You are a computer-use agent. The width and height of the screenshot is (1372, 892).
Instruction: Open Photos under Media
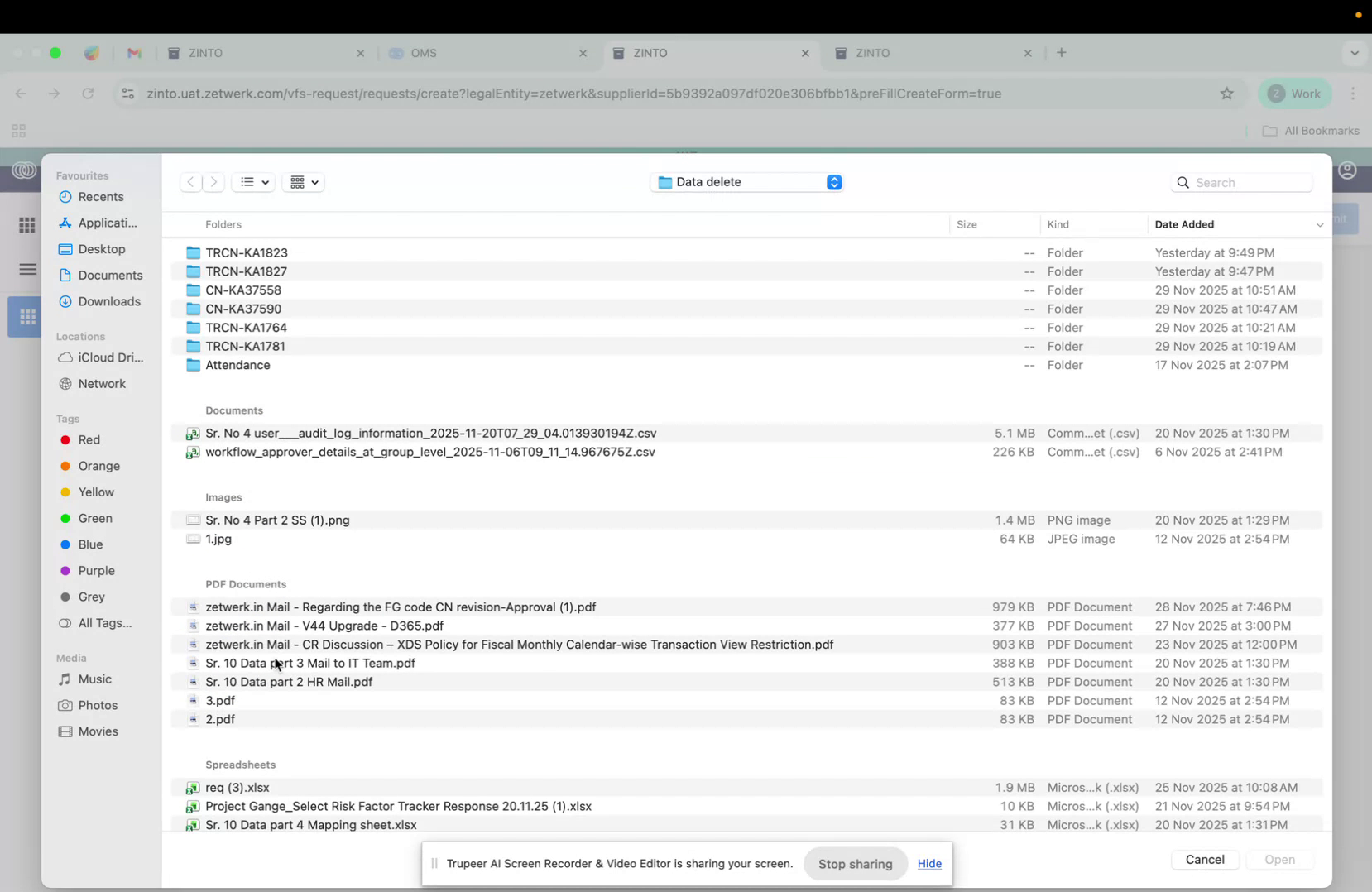coord(97,705)
